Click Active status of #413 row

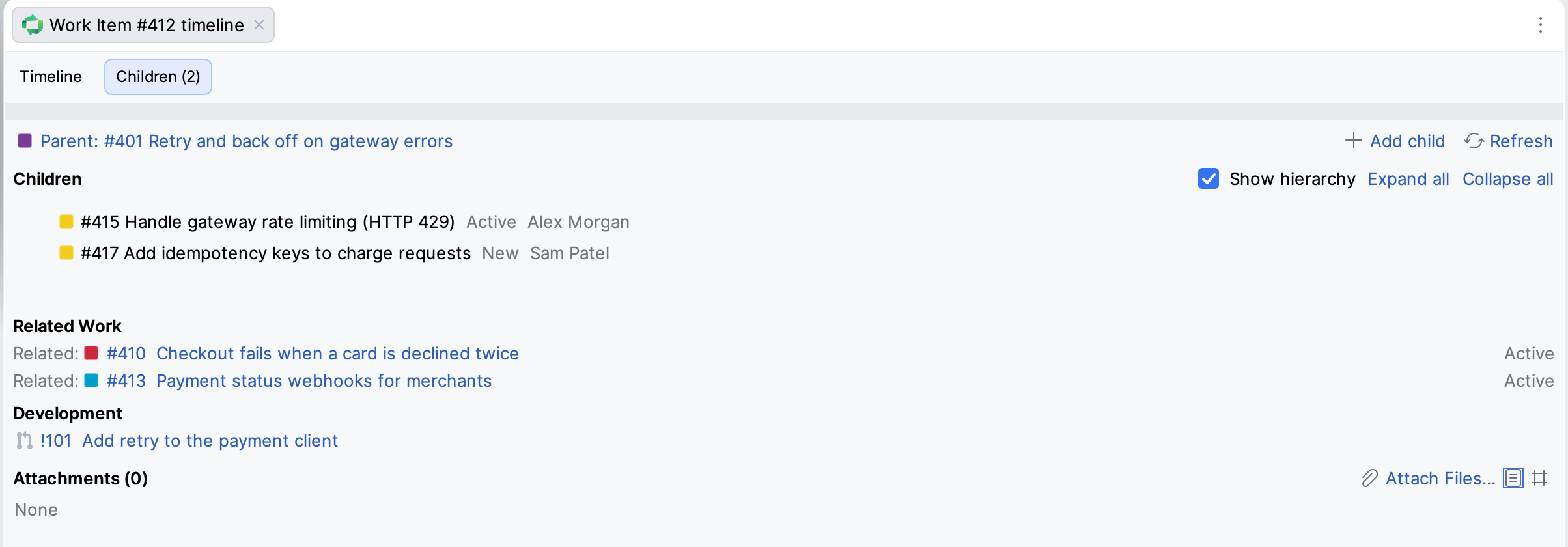(1529, 381)
